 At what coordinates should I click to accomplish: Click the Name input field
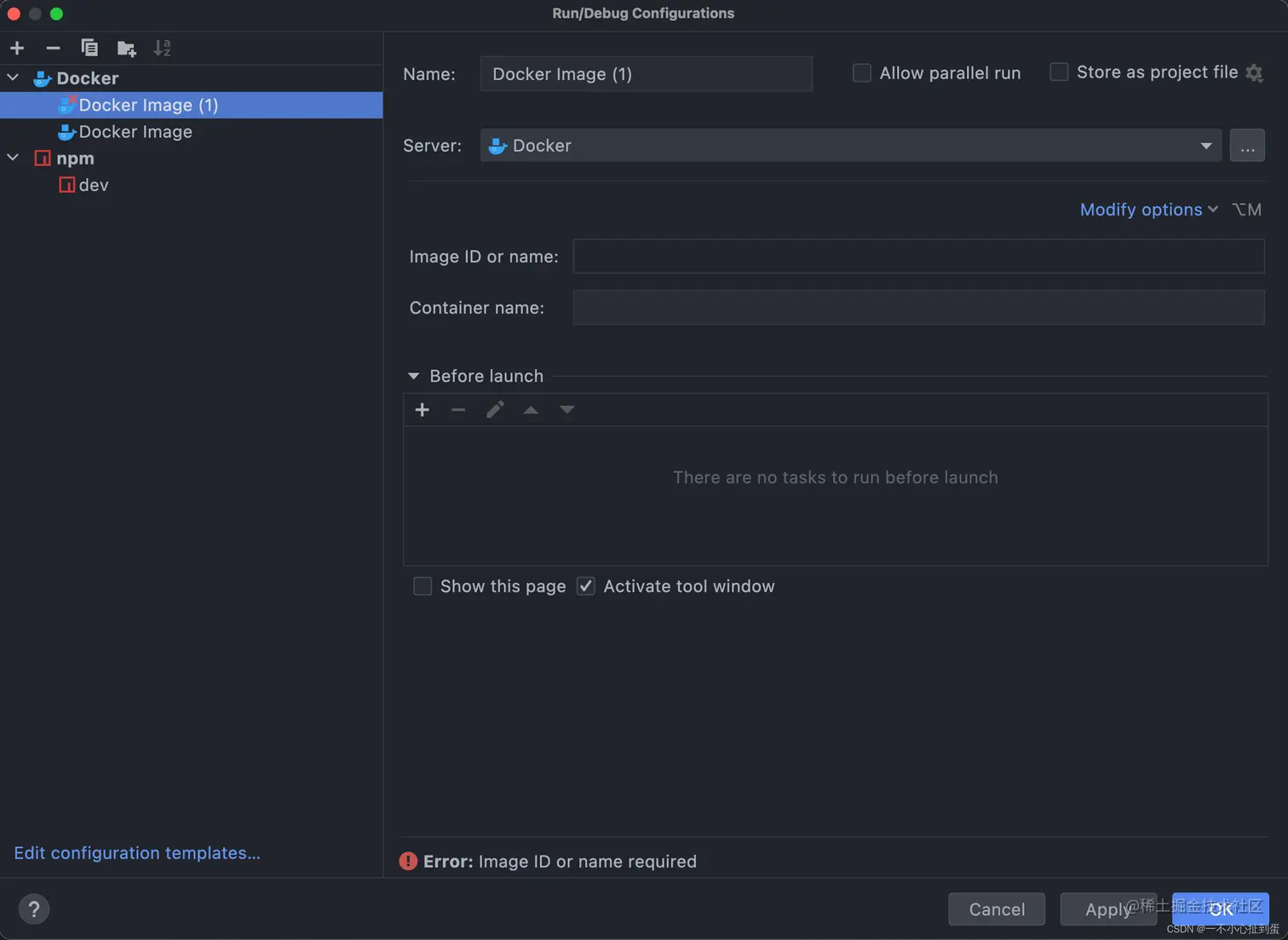pyautogui.click(x=647, y=74)
